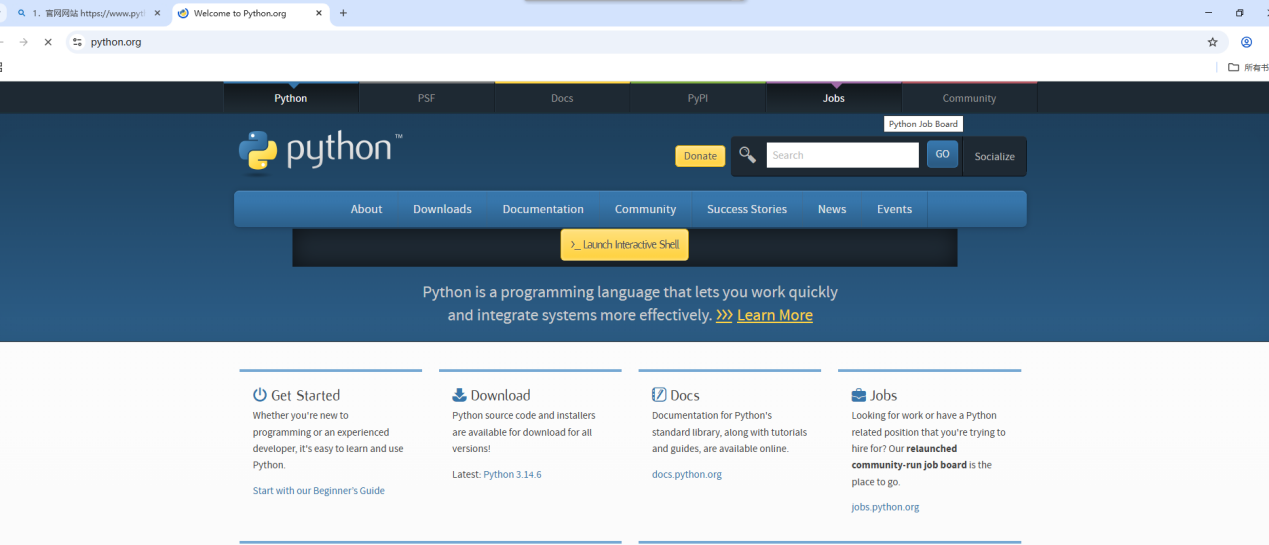Viewport: 1269px width, 545px height.
Task: Click the download arrow icon beside Download heading
Action: point(459,395)
